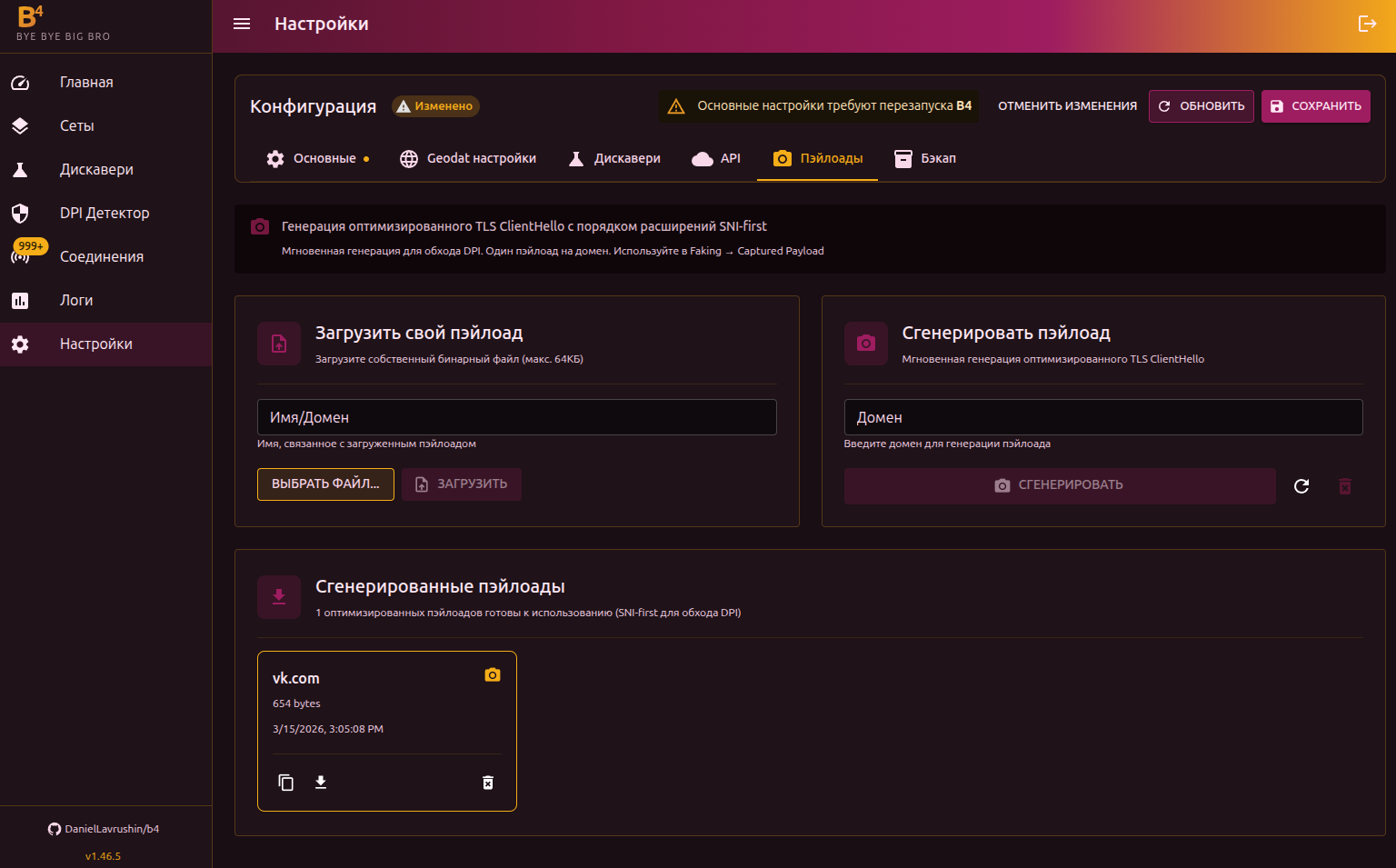
Task: Click the refresh icon beside Сгенерировать
Action: tap(1301, 486)
